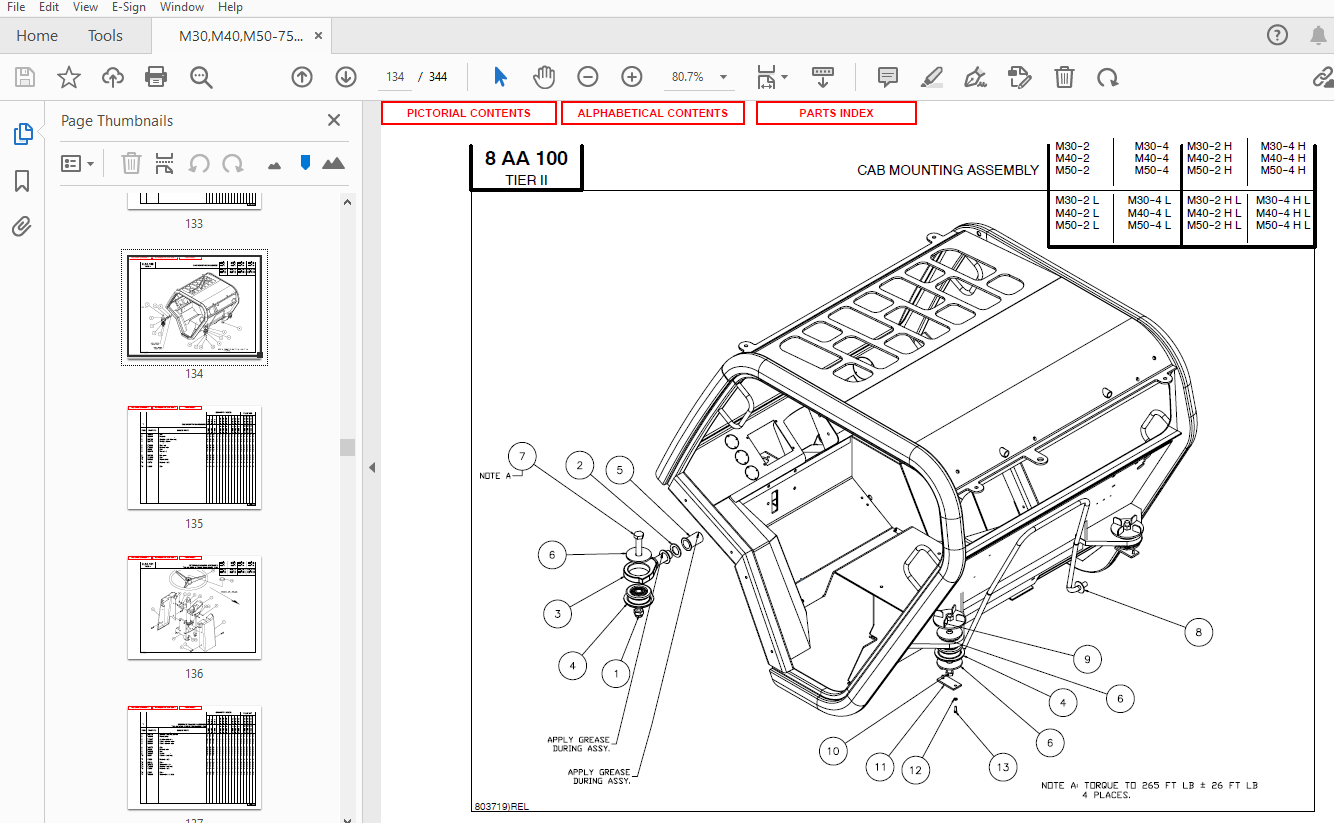
Task: Select the page 136 thumbnail
Action: point(194,607)
